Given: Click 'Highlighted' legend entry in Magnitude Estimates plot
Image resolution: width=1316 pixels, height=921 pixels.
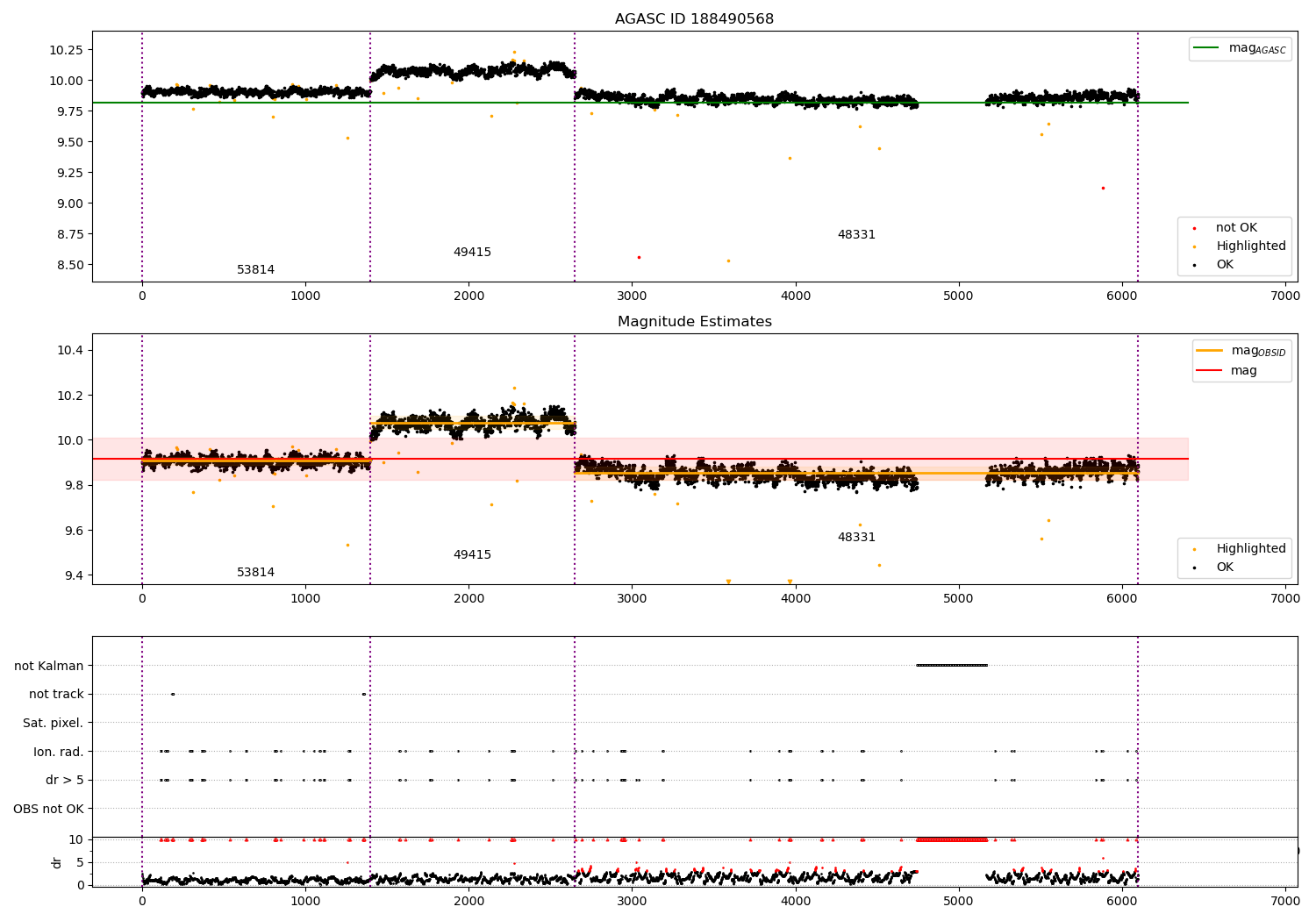Looking at the screenshot, I should coord(1250,549).
